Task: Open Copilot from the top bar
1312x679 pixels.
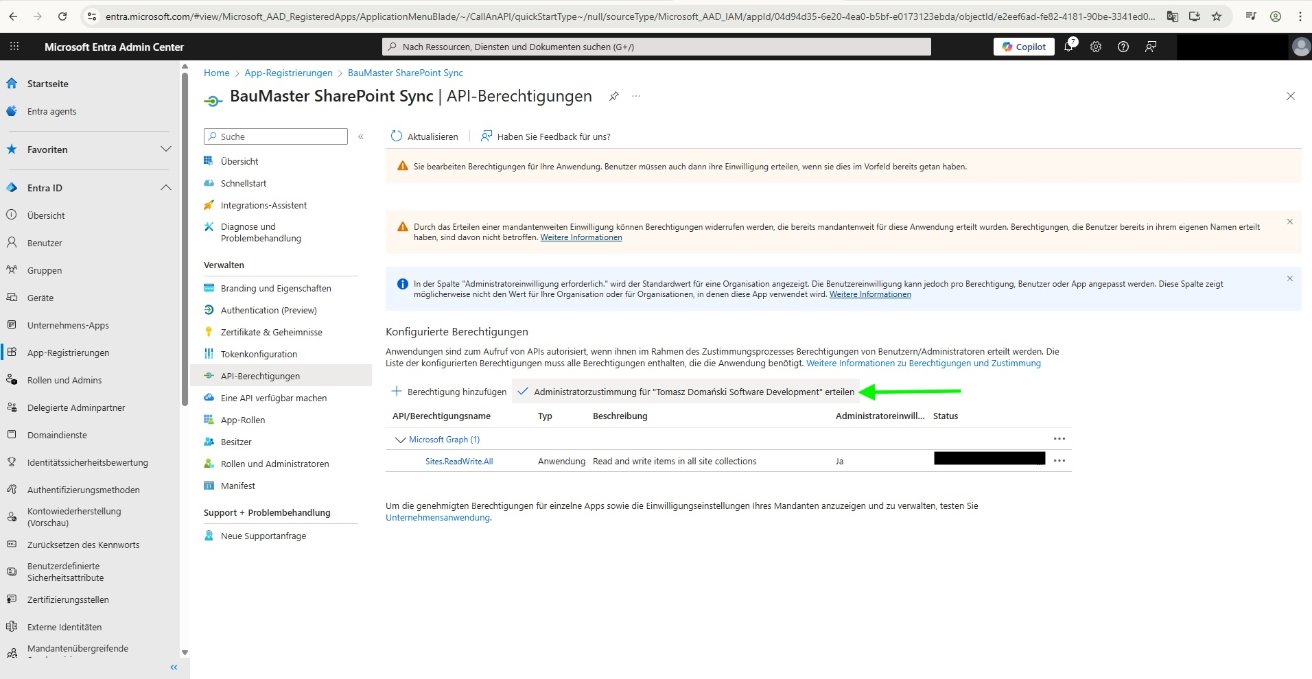Action: click(1021, 46)
